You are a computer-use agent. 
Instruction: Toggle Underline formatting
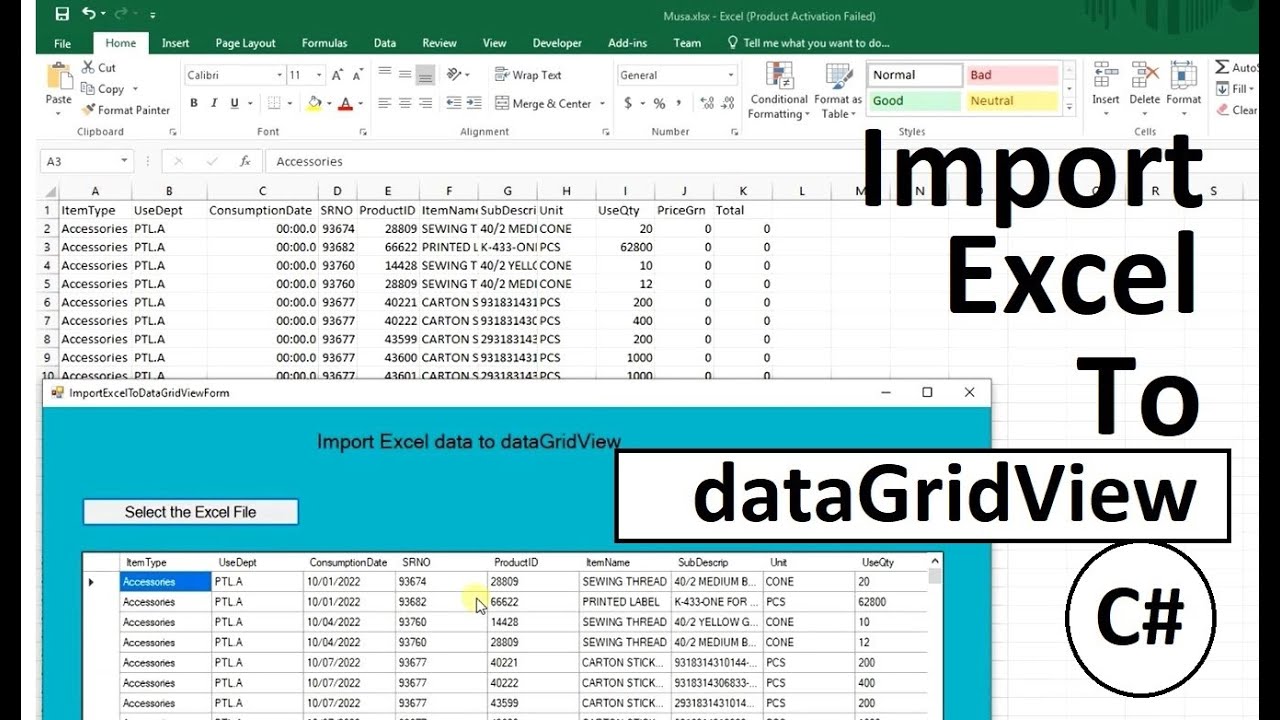click(235, 103)
